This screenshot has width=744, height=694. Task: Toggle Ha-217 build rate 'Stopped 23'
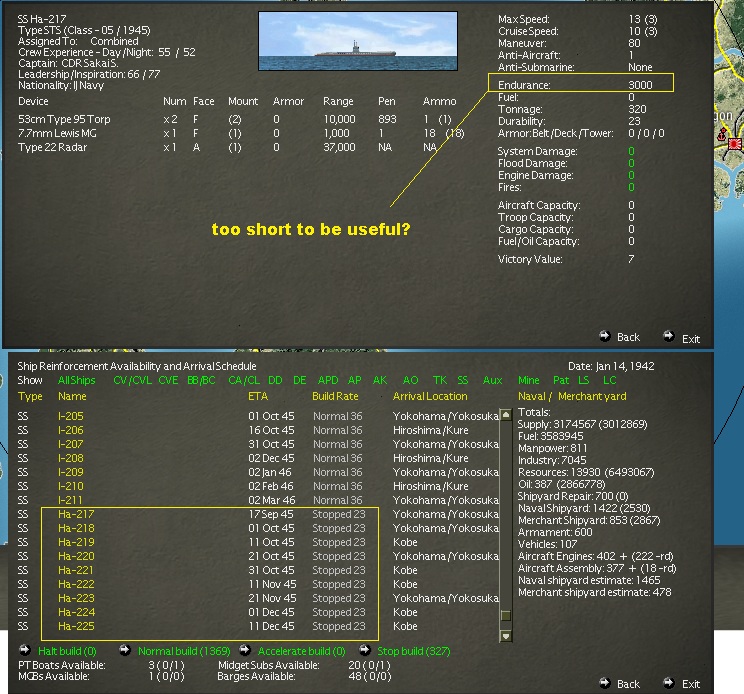[x=339, y=514]
